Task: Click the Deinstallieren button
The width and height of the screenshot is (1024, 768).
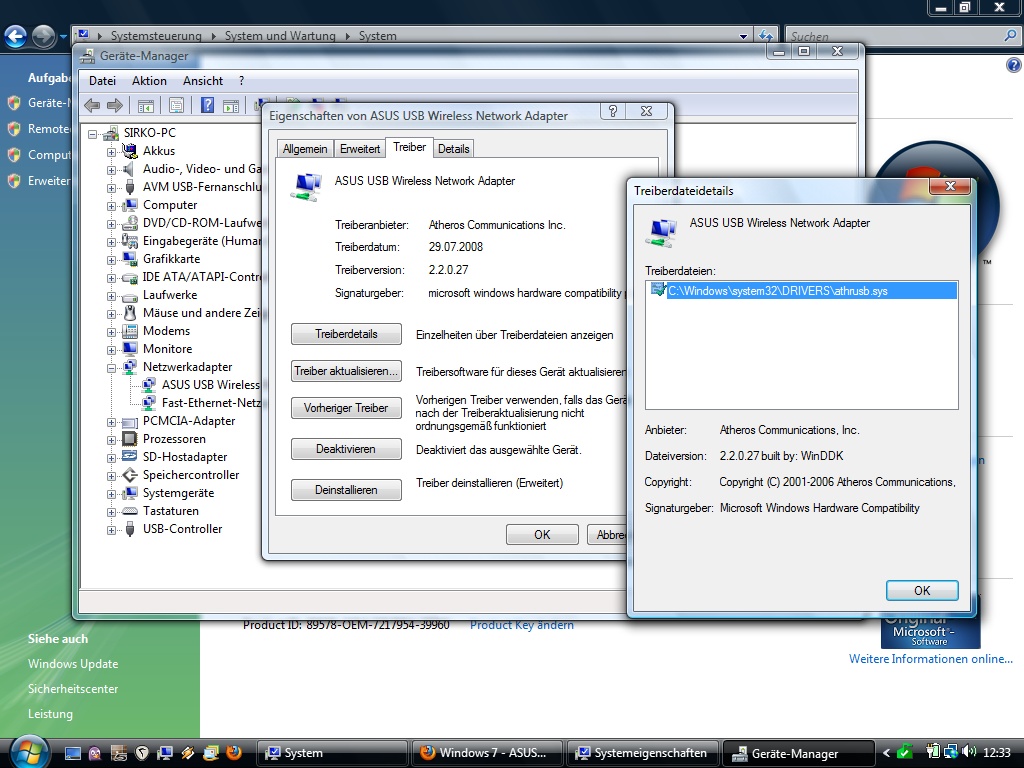Action: 346,490
